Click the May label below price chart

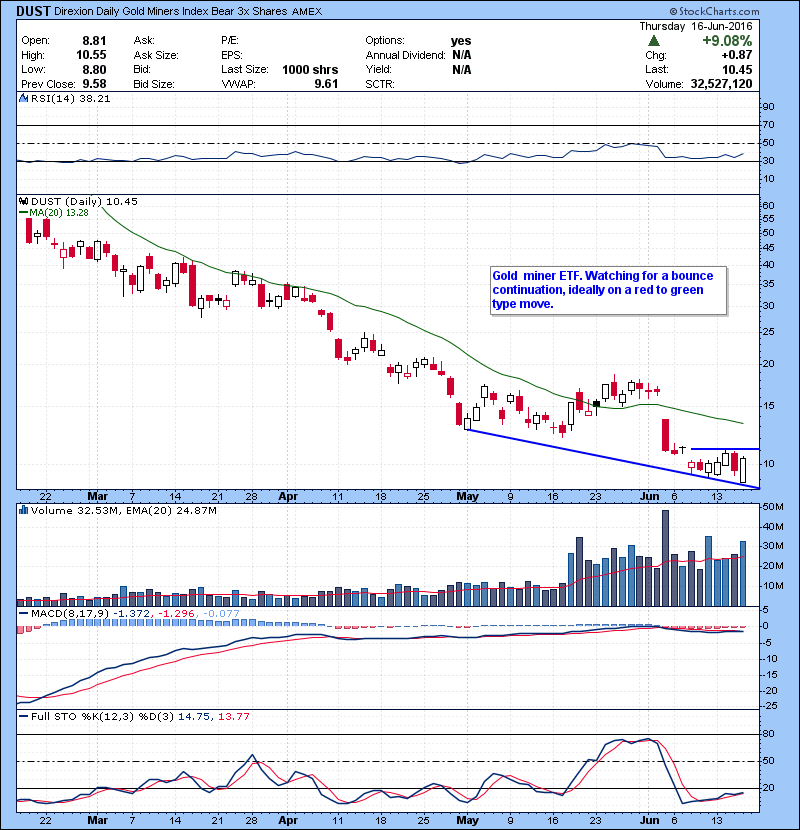[x=468, y=497]
